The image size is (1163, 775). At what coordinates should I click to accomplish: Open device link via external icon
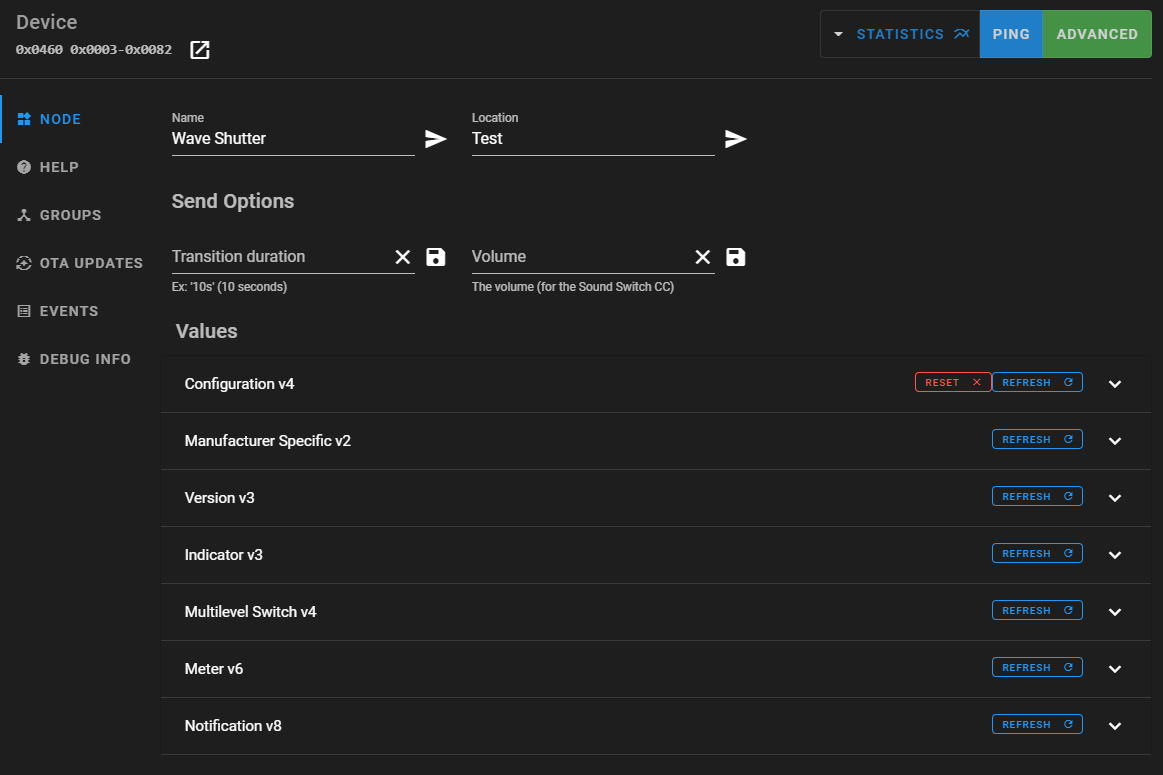pyautogui.click(x=200, y=50)
